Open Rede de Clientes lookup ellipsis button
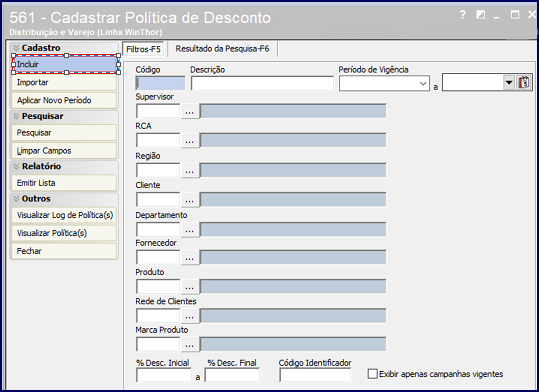 coord(190,316)
